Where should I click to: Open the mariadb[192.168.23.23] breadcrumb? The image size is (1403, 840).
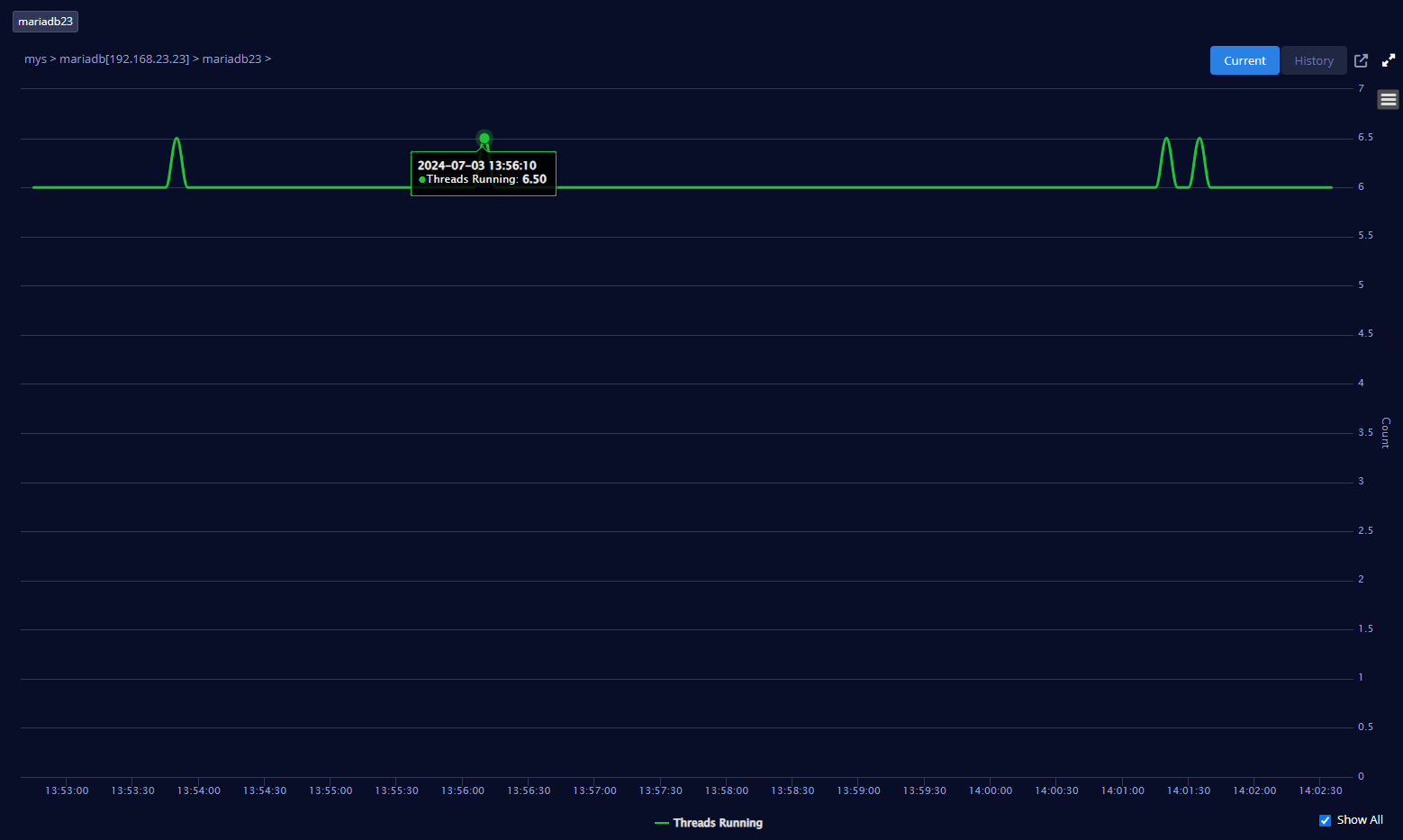pos(124,59)
